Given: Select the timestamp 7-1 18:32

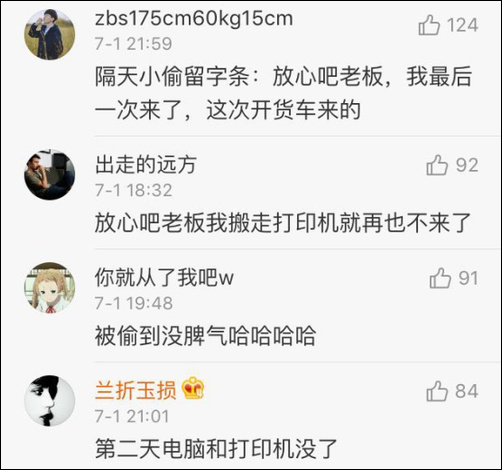Looking at the screenshot, I should tap(133, 190).
